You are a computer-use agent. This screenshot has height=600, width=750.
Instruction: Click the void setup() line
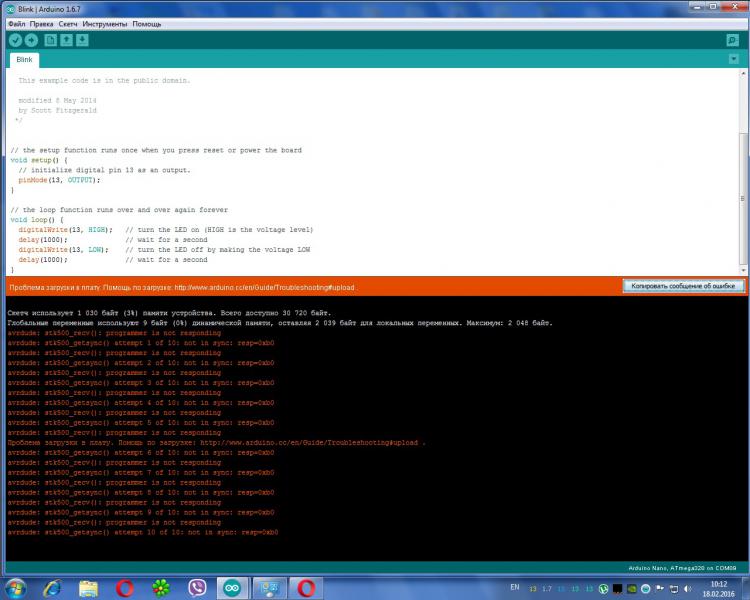point(39,160)
